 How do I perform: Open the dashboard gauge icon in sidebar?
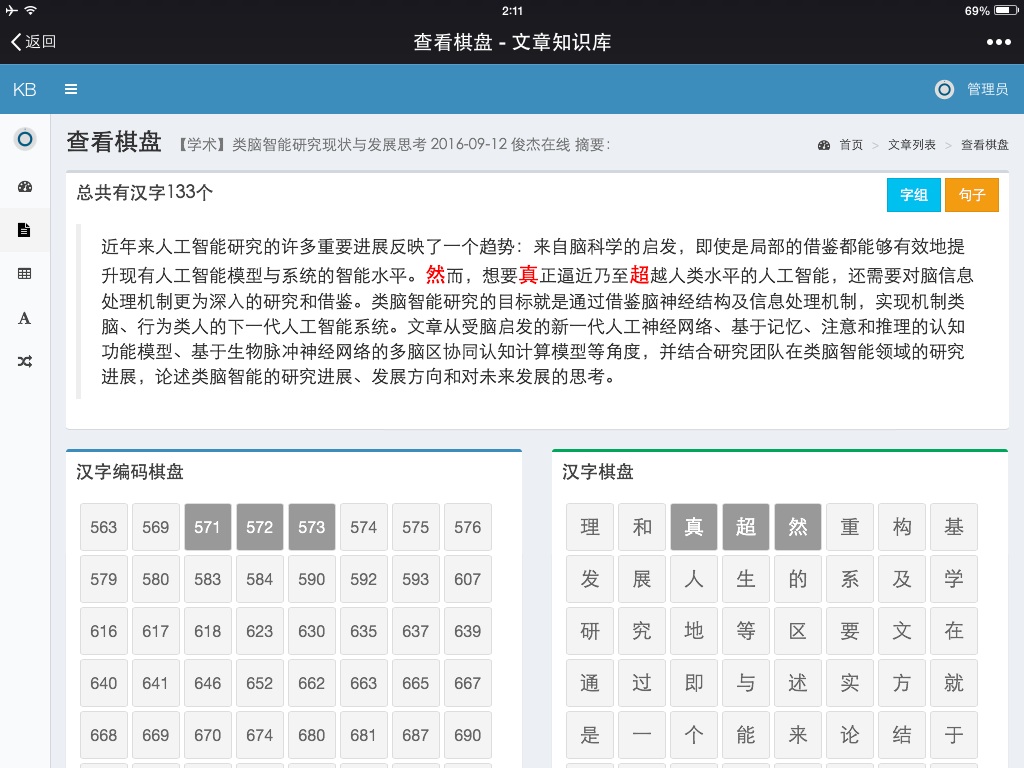click(x=25, y=186)
